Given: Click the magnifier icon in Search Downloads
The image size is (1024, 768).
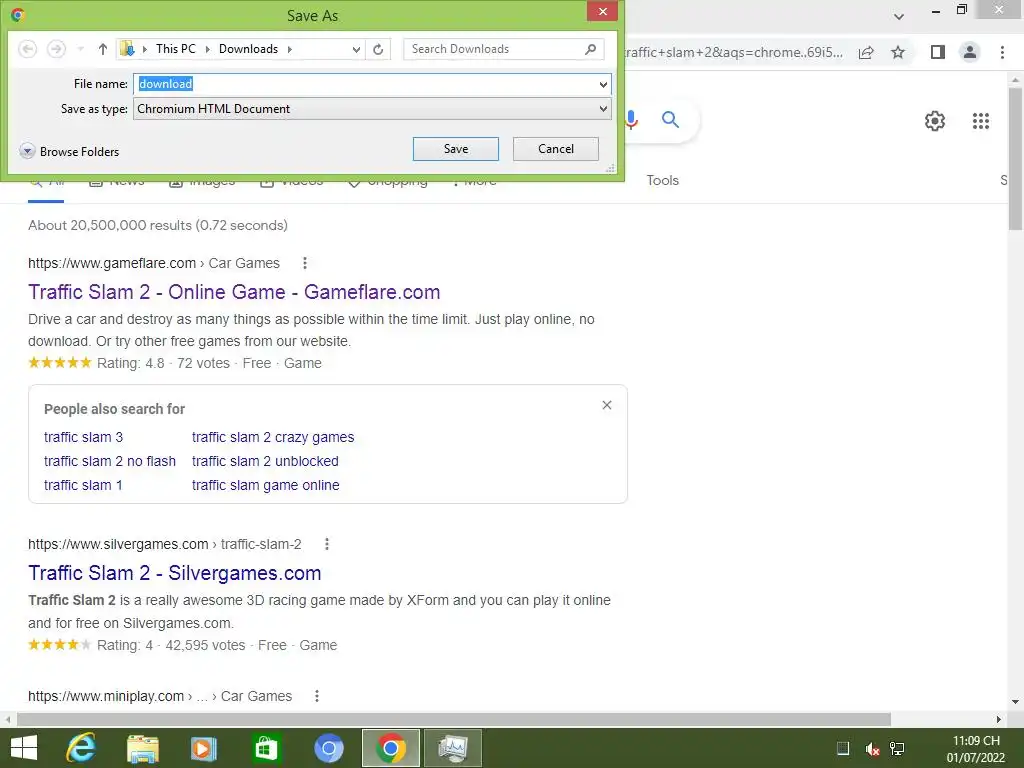Looking at the screenshot, I should click(590, 49).
